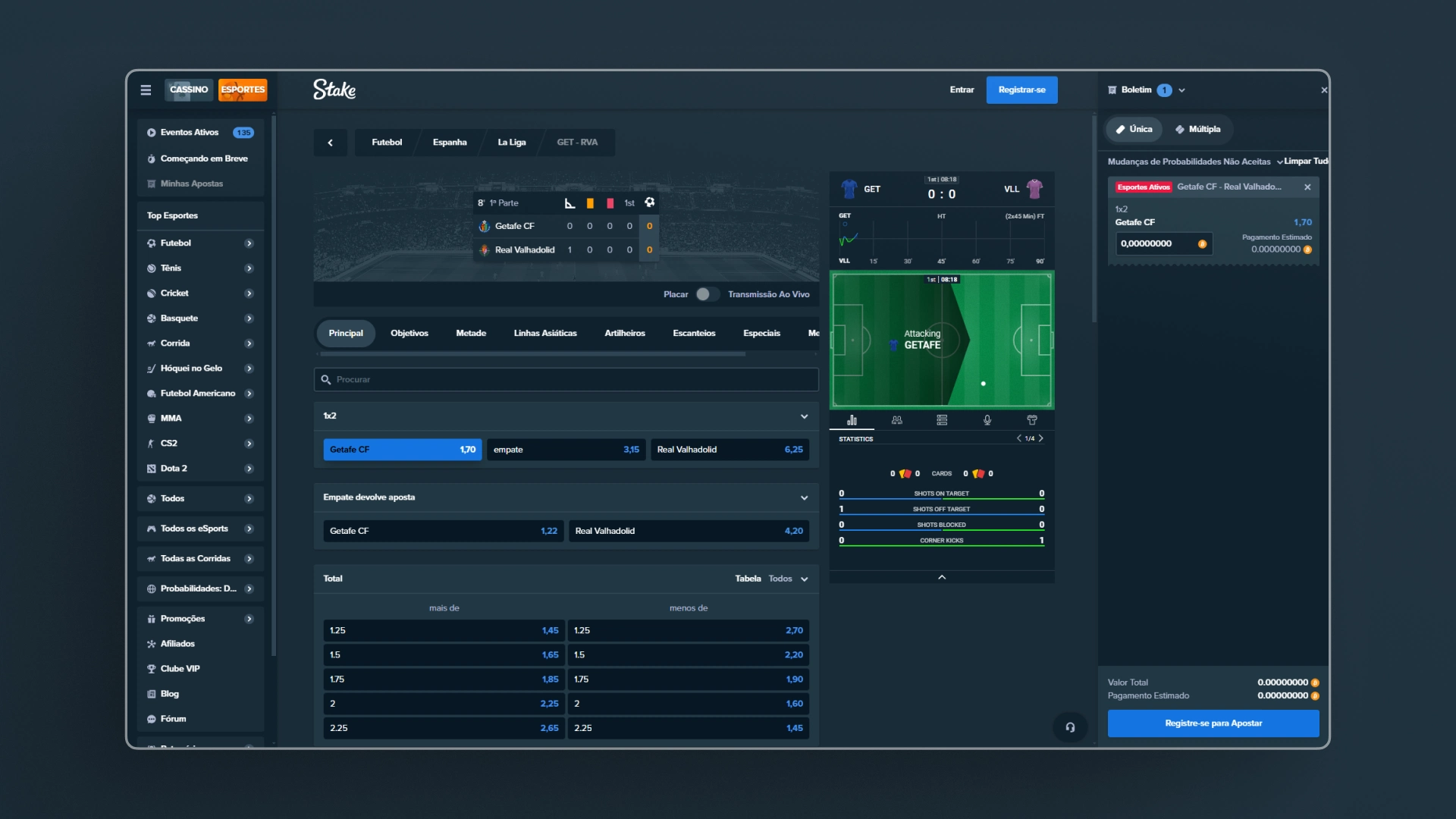Click the Blog sidebar icon

point(151,694)
